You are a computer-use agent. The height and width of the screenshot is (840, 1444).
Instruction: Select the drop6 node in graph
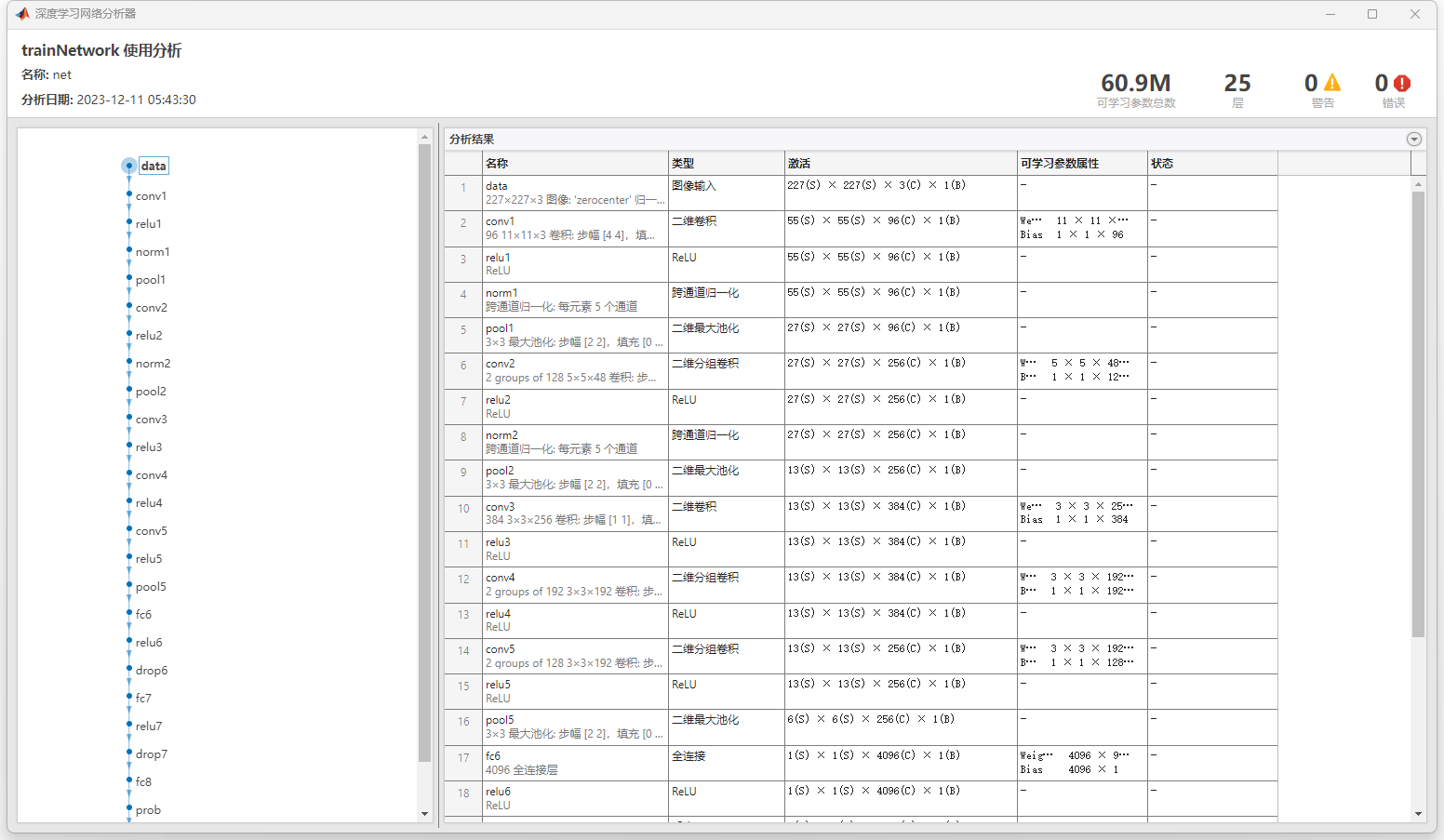[152, 671]
